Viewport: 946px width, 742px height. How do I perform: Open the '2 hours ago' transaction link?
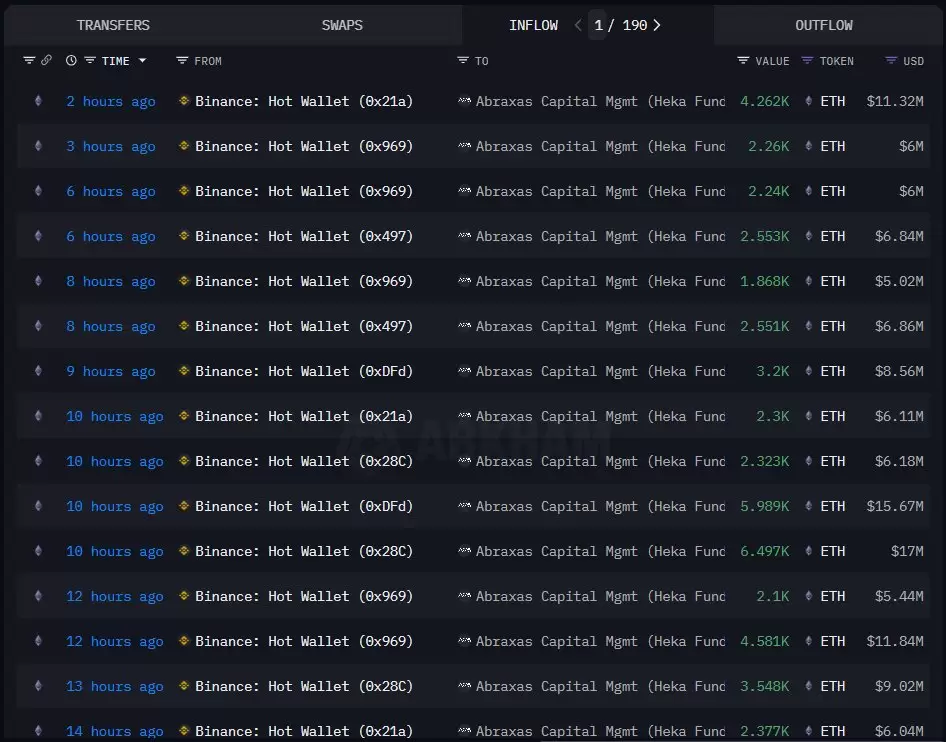pos(110,101)
